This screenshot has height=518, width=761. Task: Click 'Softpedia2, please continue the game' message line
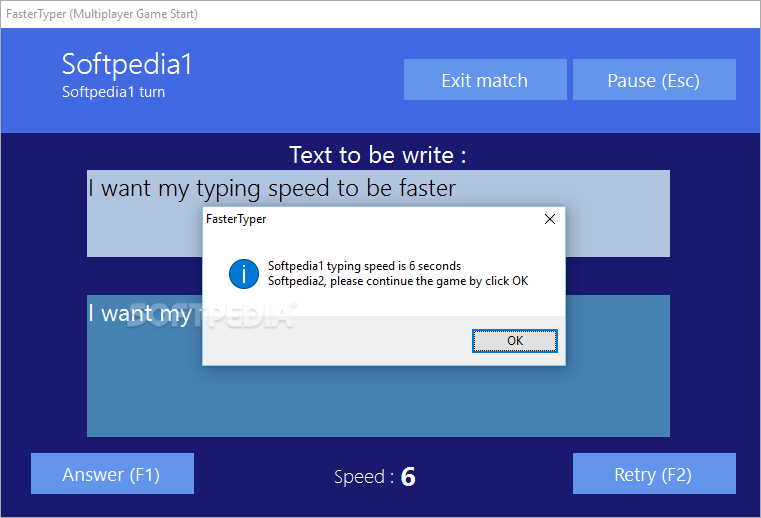tap(398, 281)
